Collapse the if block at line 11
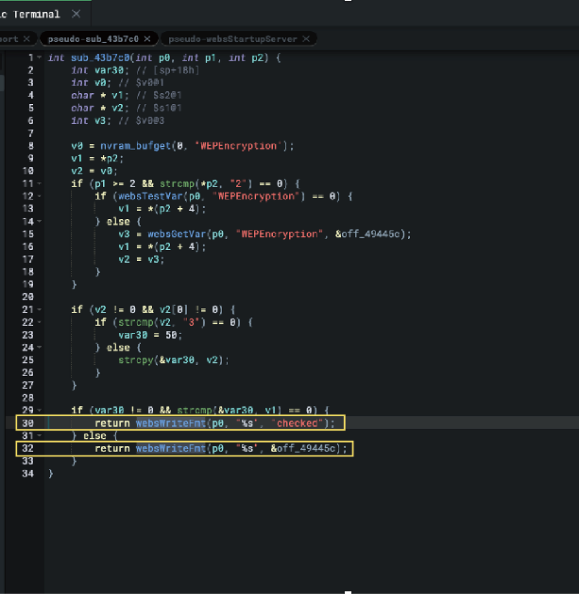This screenshot has width=579, height=594. point(39,184)
